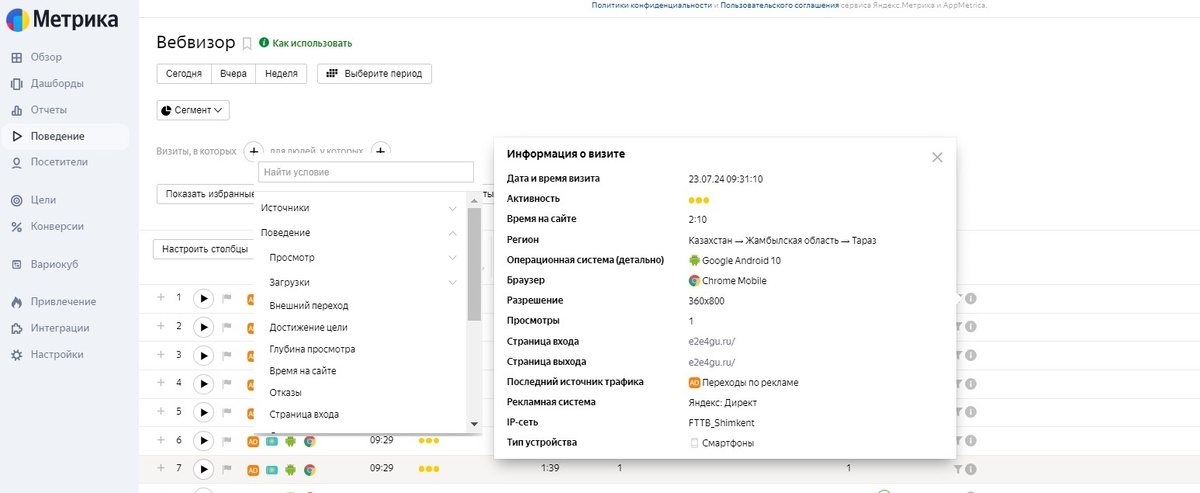
Task: Open the Сегмент dropdown
Action: click(193, 110)
